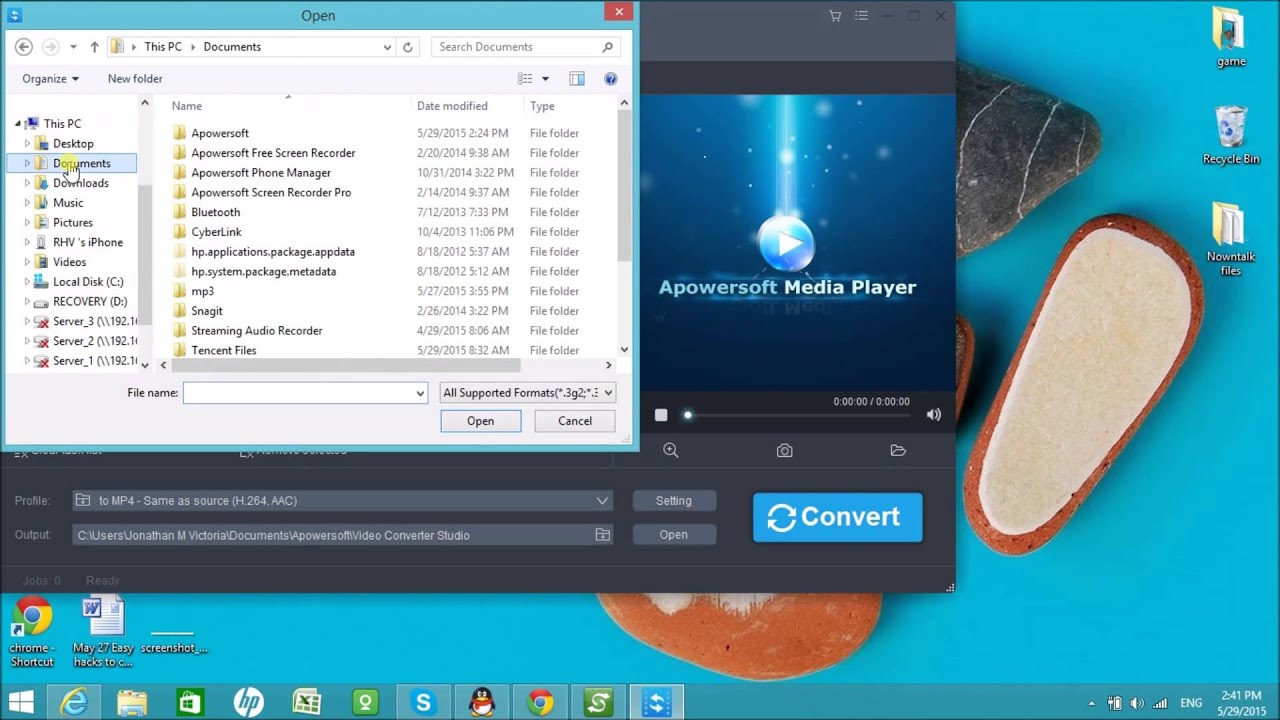
Task: Click the volume speaker icon
Action: [934, 415]
